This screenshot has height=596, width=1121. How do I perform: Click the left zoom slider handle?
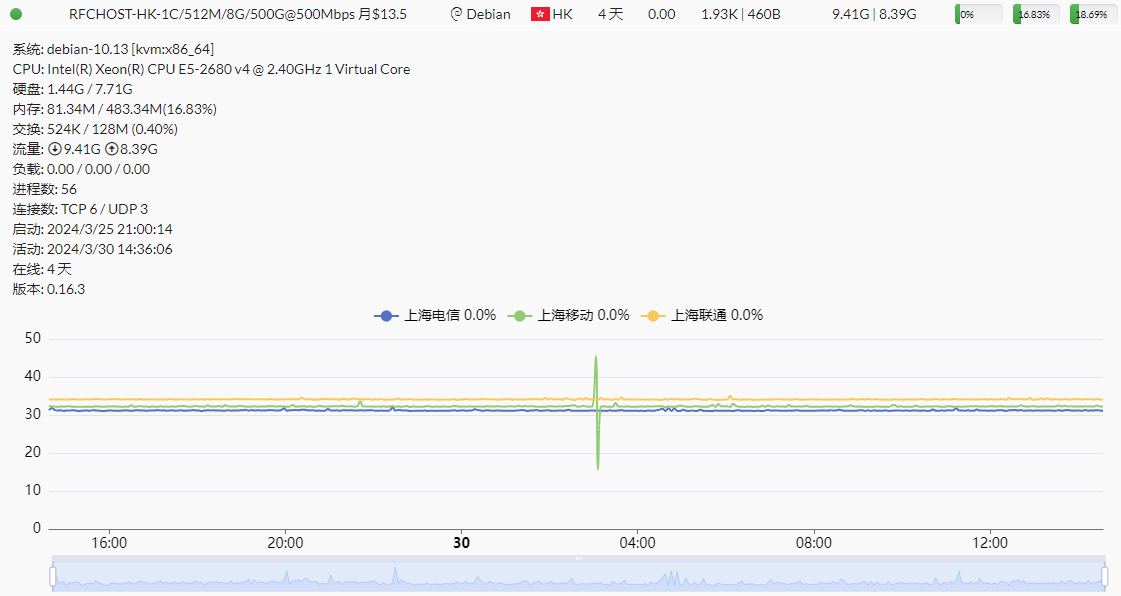click(x=53, y=576)
